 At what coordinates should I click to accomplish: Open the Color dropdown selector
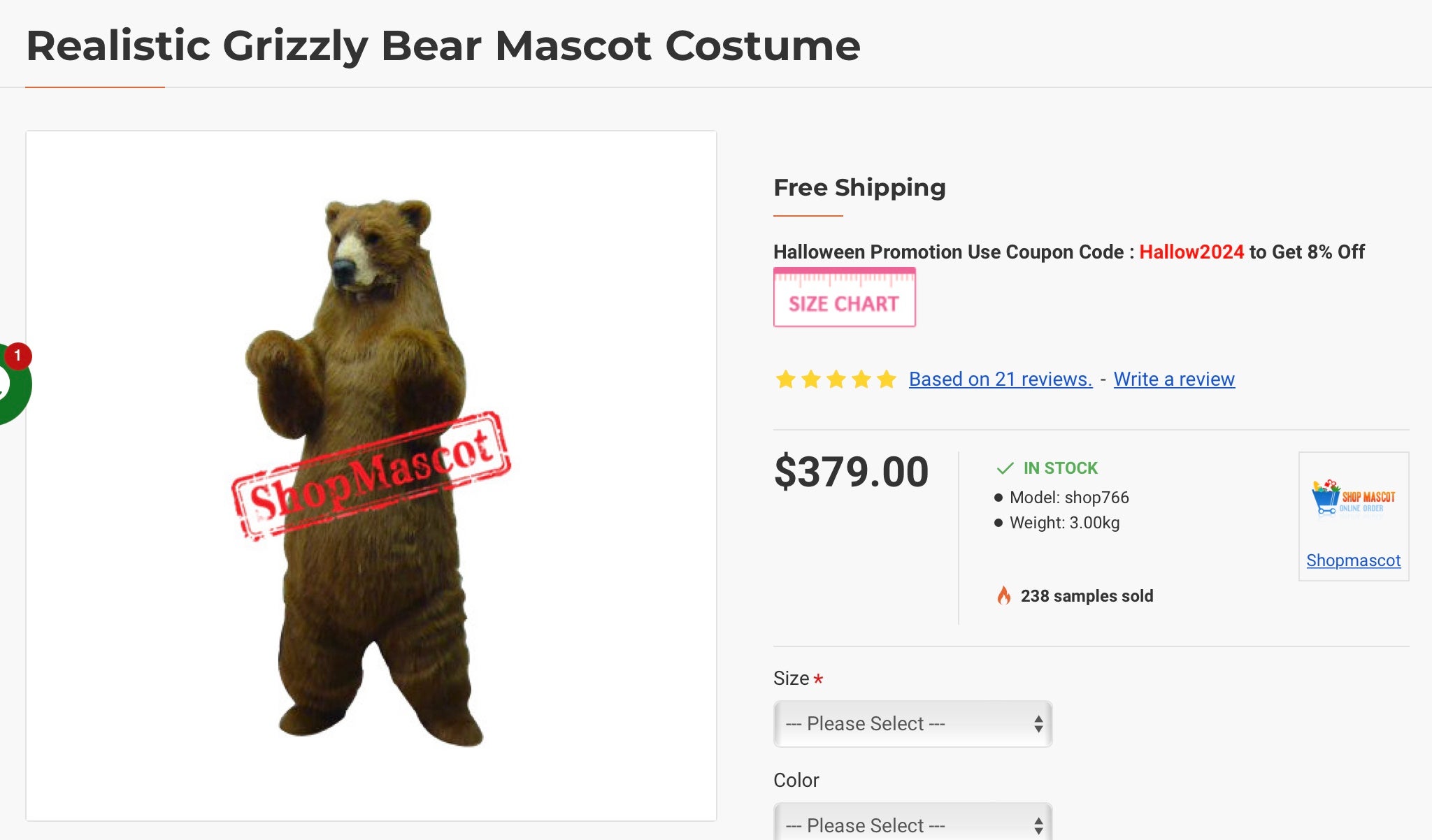point(912,825)
